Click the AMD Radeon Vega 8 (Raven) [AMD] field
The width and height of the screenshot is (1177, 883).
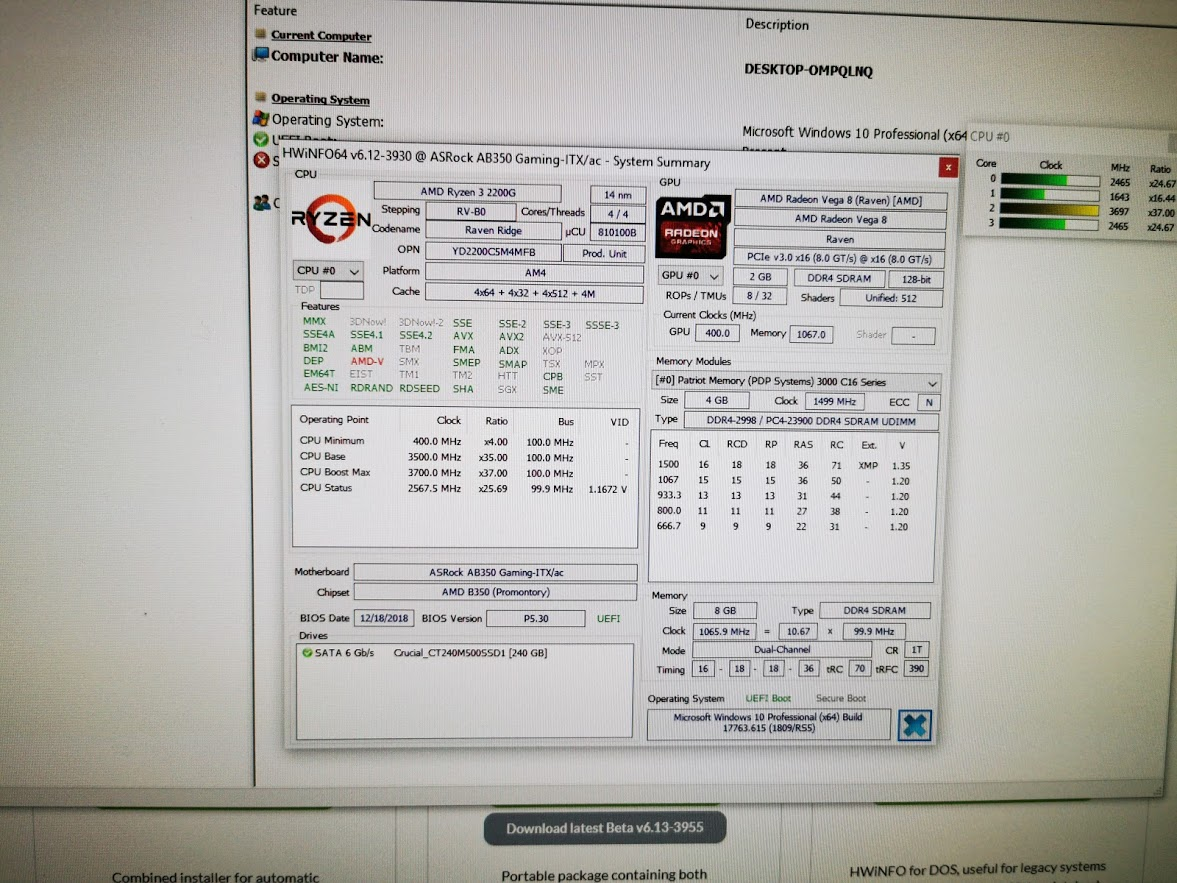841,200
